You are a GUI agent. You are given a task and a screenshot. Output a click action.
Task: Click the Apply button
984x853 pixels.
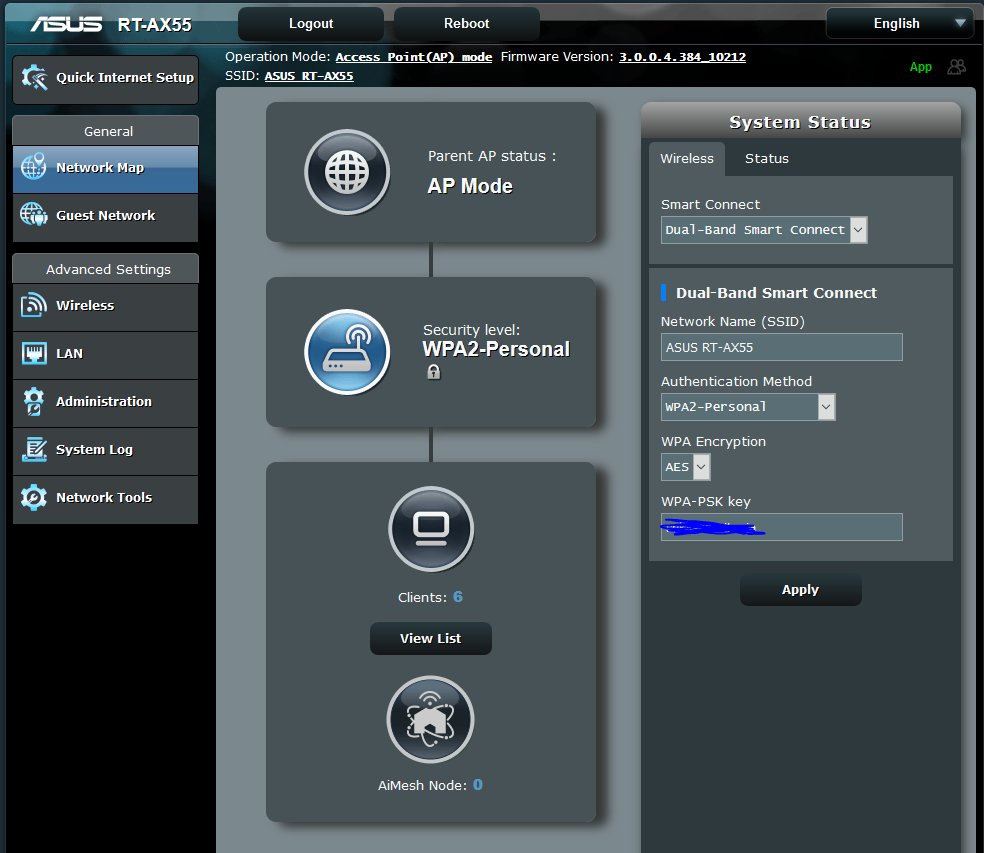pos(800,589)
